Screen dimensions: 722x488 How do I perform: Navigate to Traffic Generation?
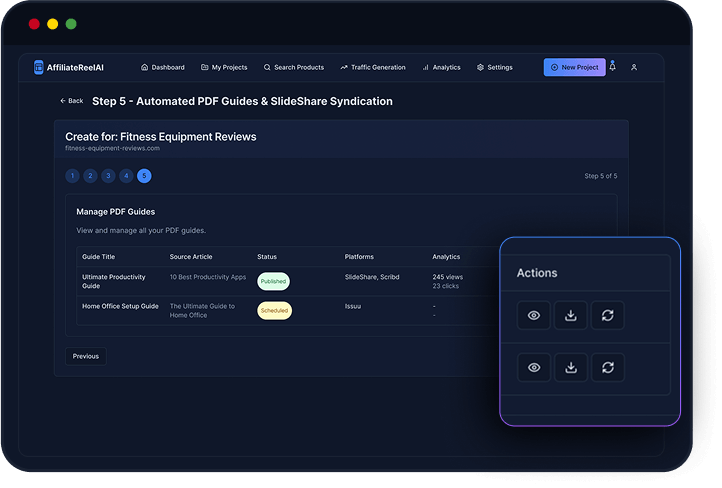(373, 67)
